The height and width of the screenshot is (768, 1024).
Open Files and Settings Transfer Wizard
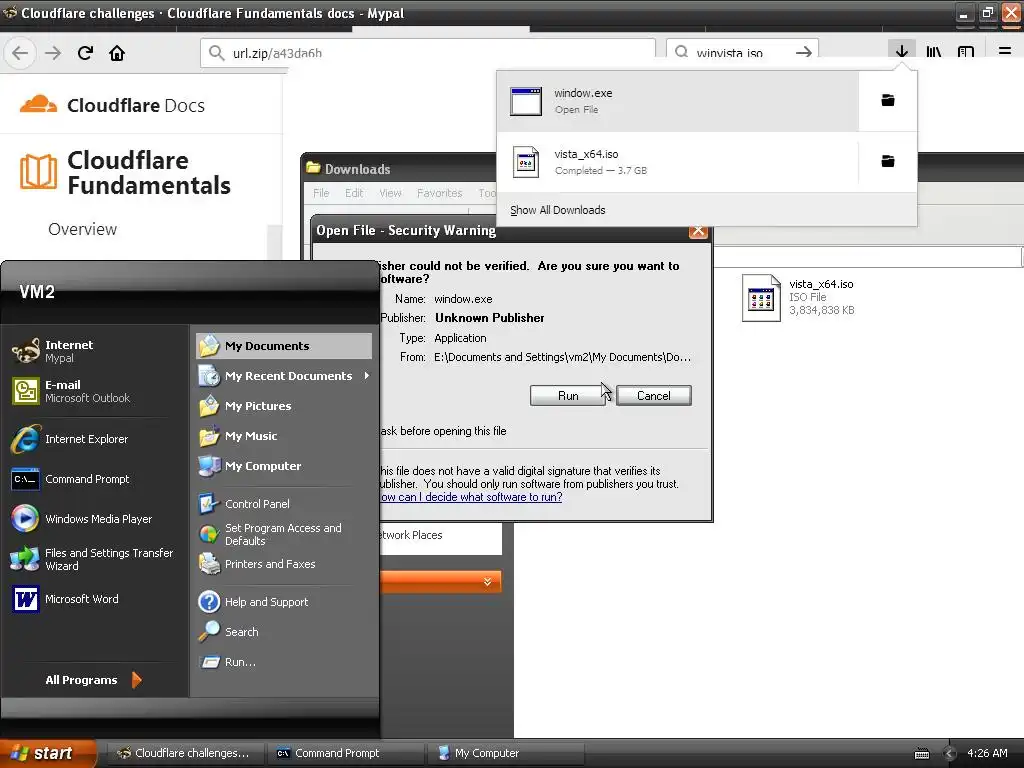95,559
